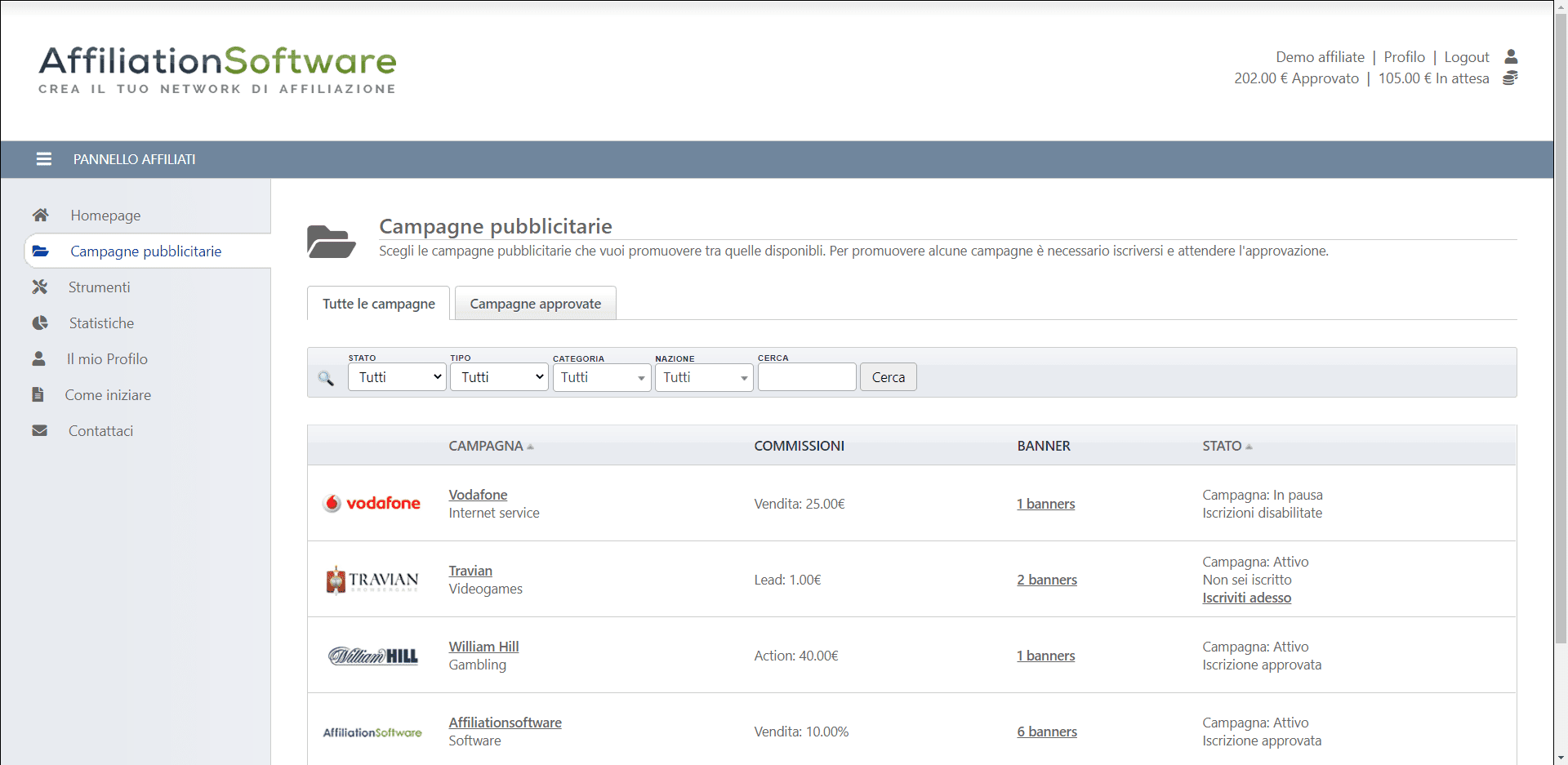The height and width of the screenshot is (765, 1568).
Task: Click the coins balance icon in header
Action: click(1510, 78)
